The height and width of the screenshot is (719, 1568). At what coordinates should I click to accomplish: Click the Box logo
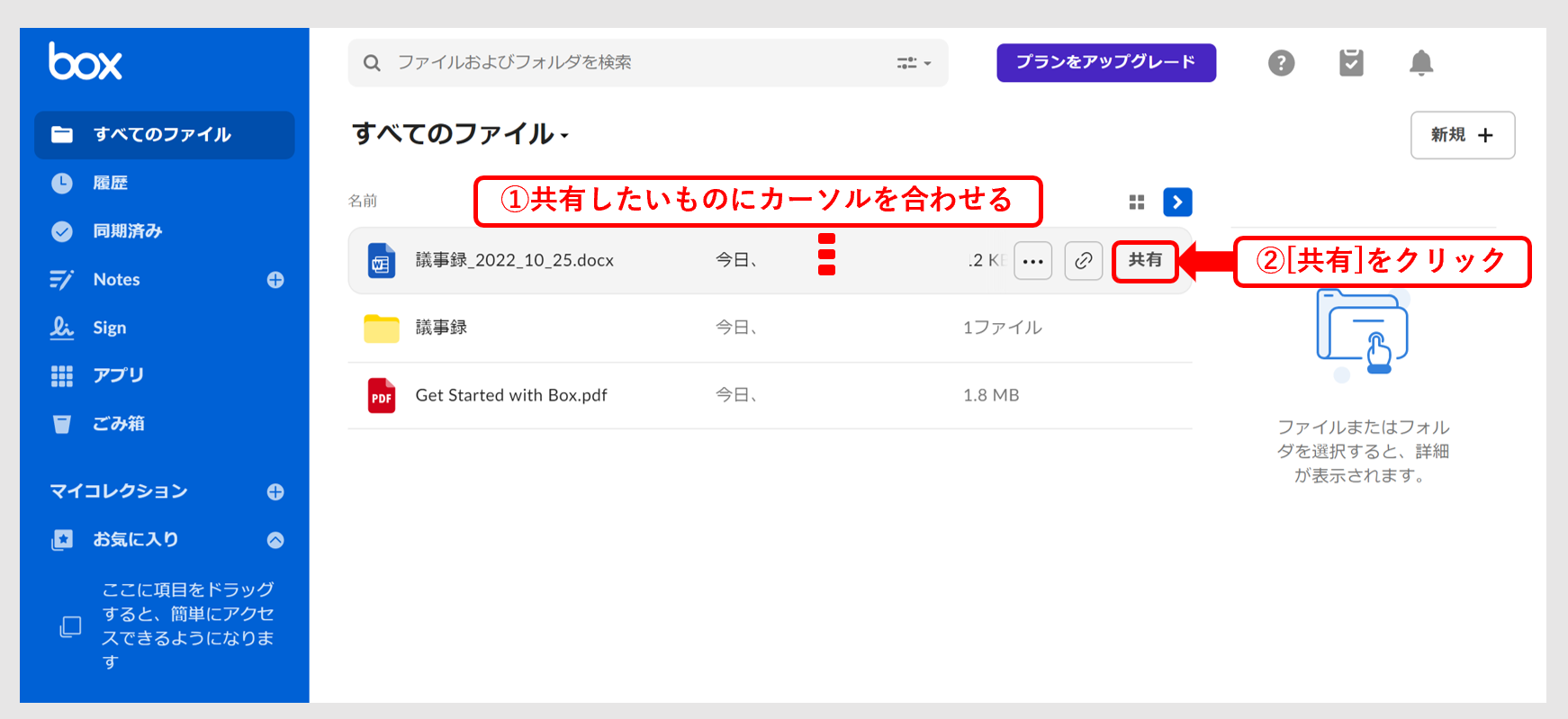(86, 62)
